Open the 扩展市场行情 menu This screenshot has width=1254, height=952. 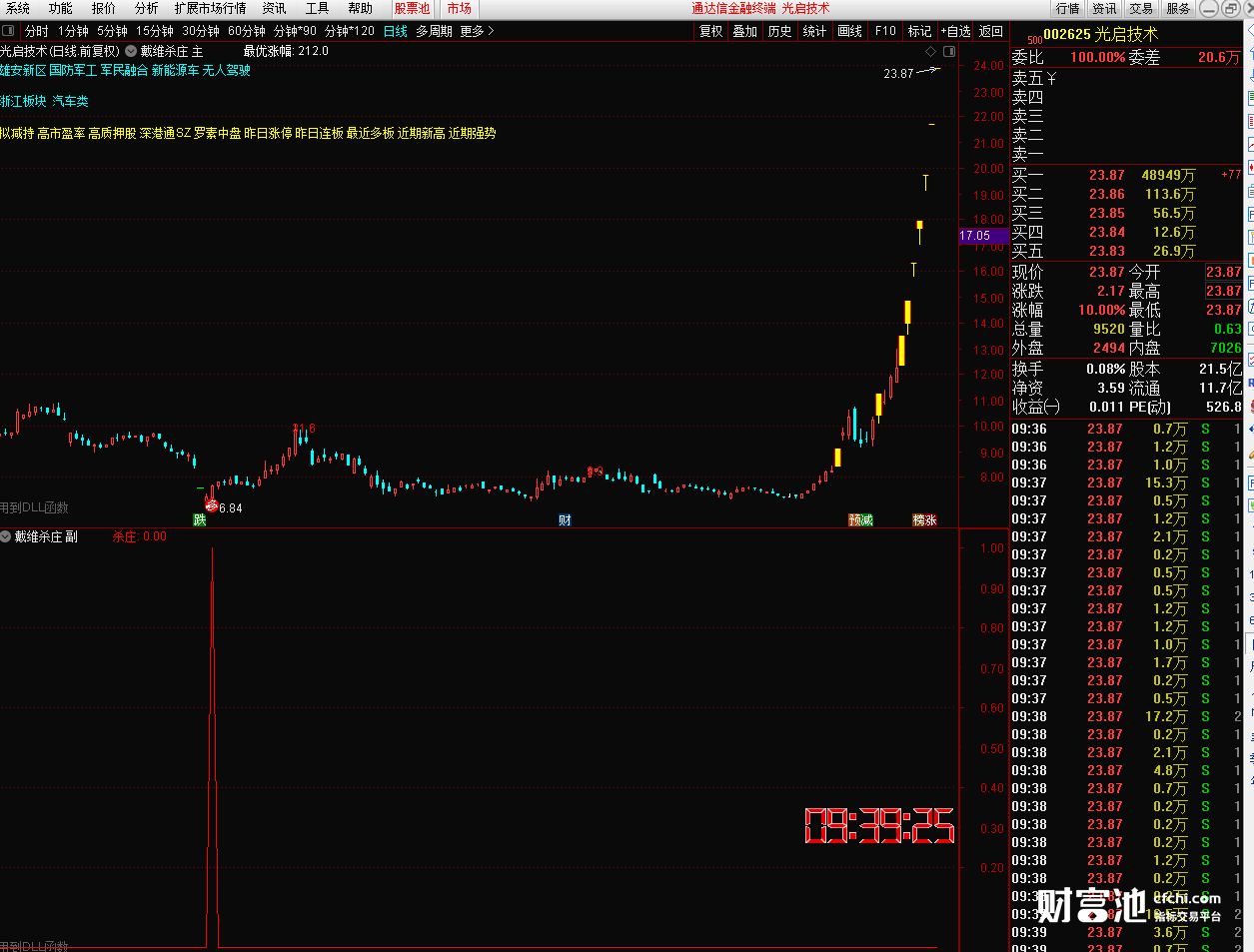point(210,8)
